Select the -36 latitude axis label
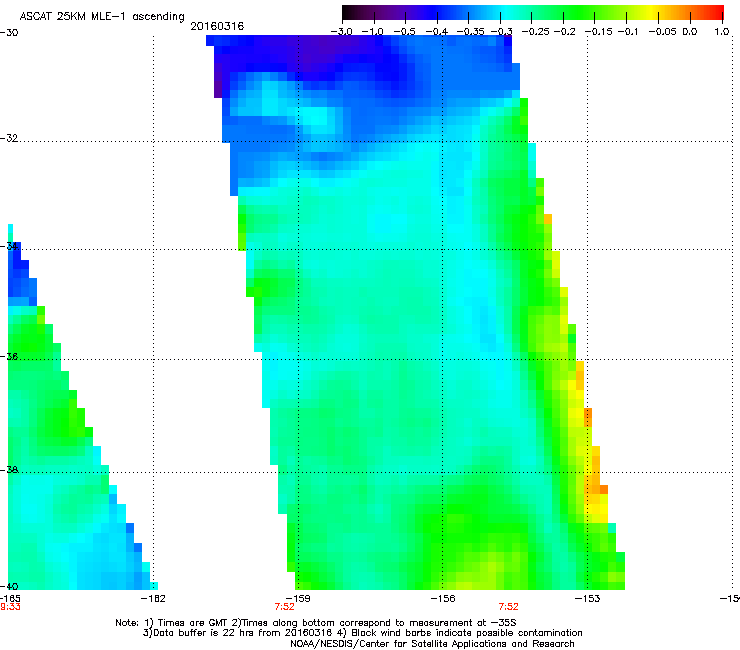 click(9, 356)
